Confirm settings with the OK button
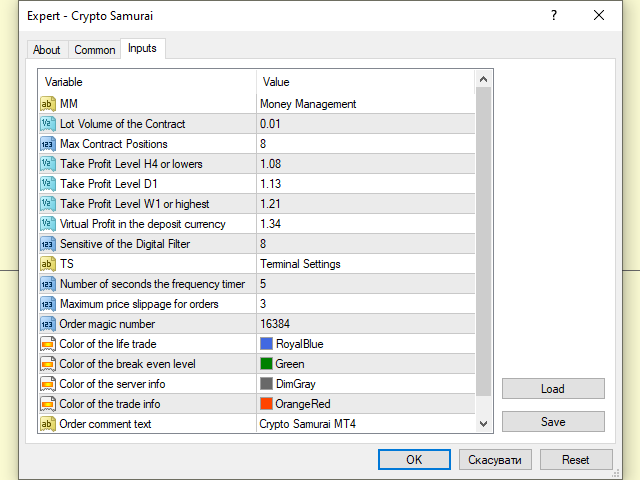 tap(414, 460)
